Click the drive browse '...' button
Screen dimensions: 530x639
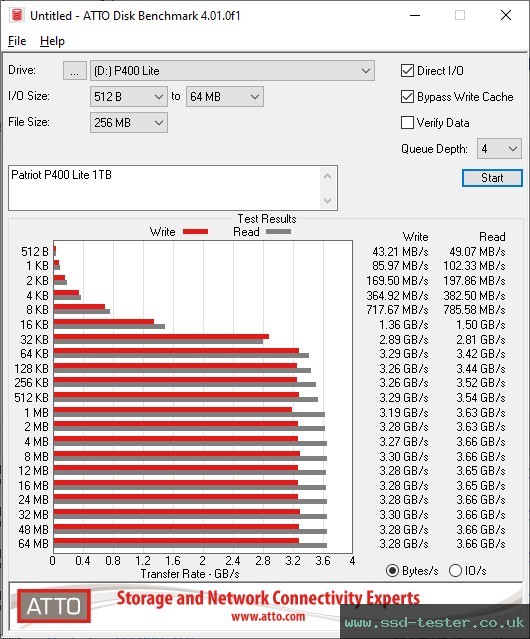75,71
